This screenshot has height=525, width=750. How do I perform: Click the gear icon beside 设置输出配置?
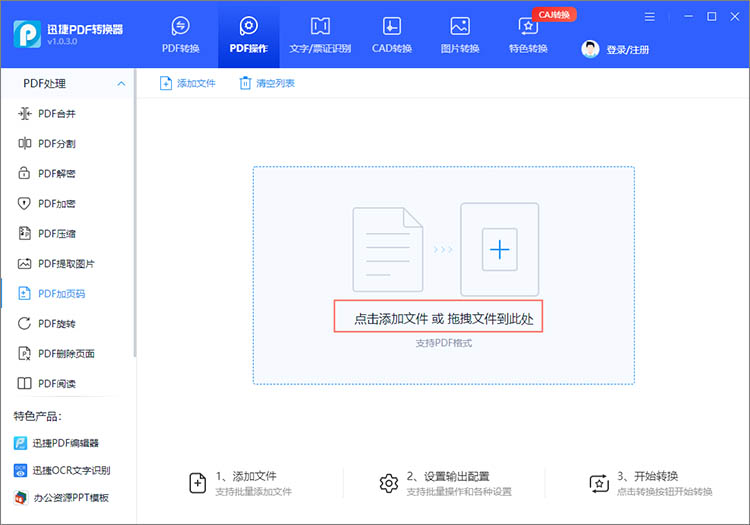click(x=388, y=483)
